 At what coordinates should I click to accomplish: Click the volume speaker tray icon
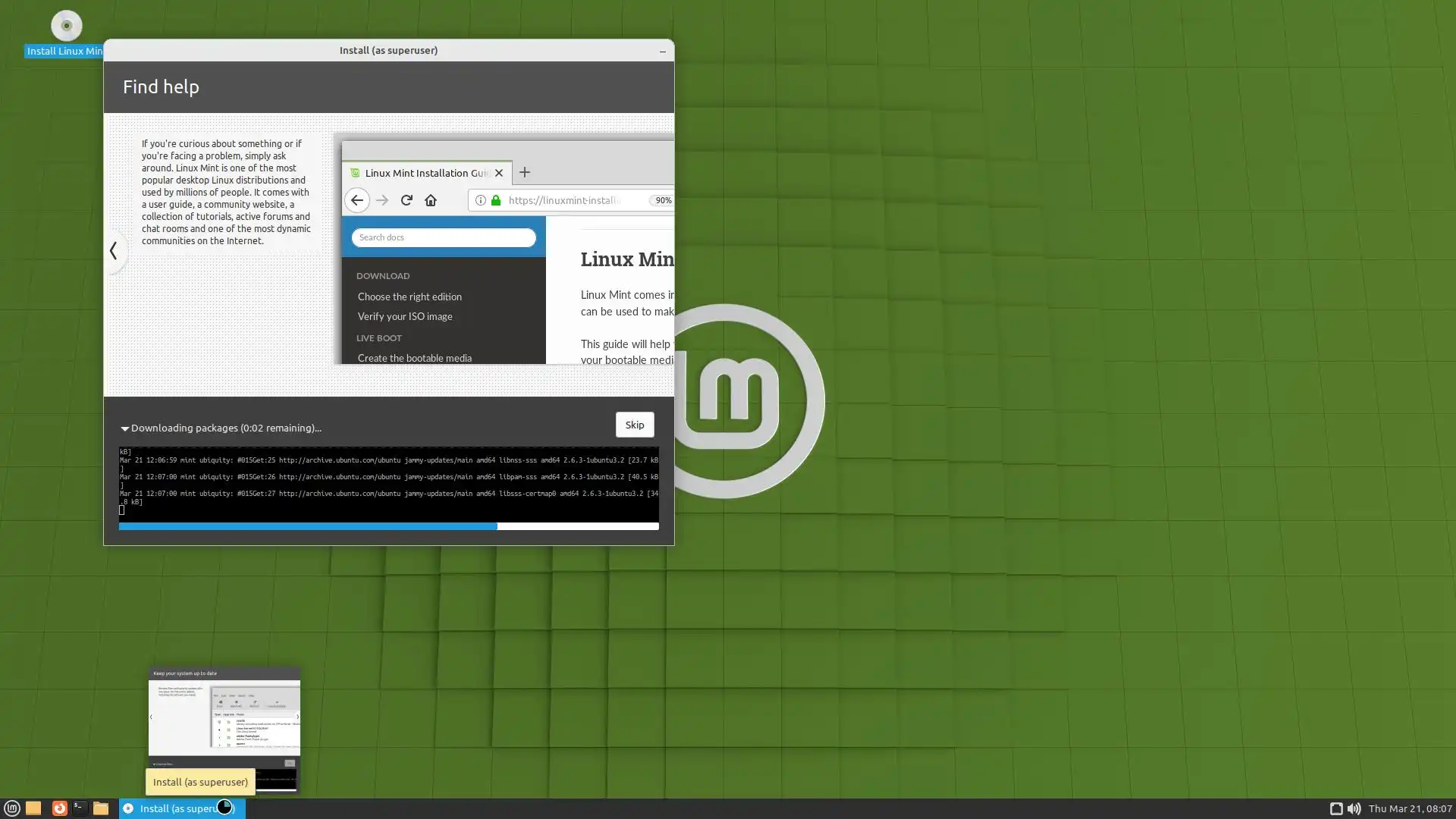(x=1354, y=809)
